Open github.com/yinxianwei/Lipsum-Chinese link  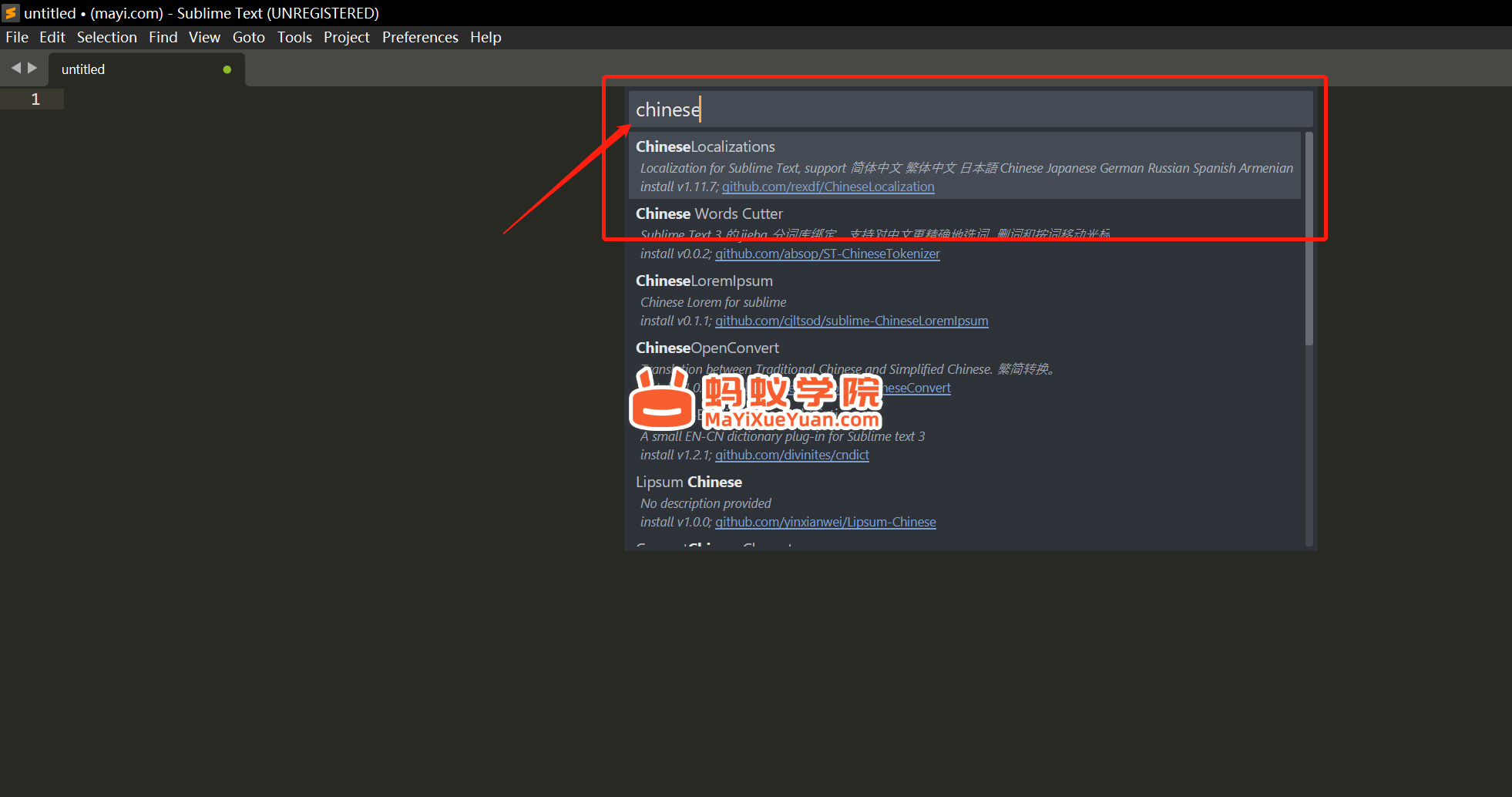(x=825, y=522)
